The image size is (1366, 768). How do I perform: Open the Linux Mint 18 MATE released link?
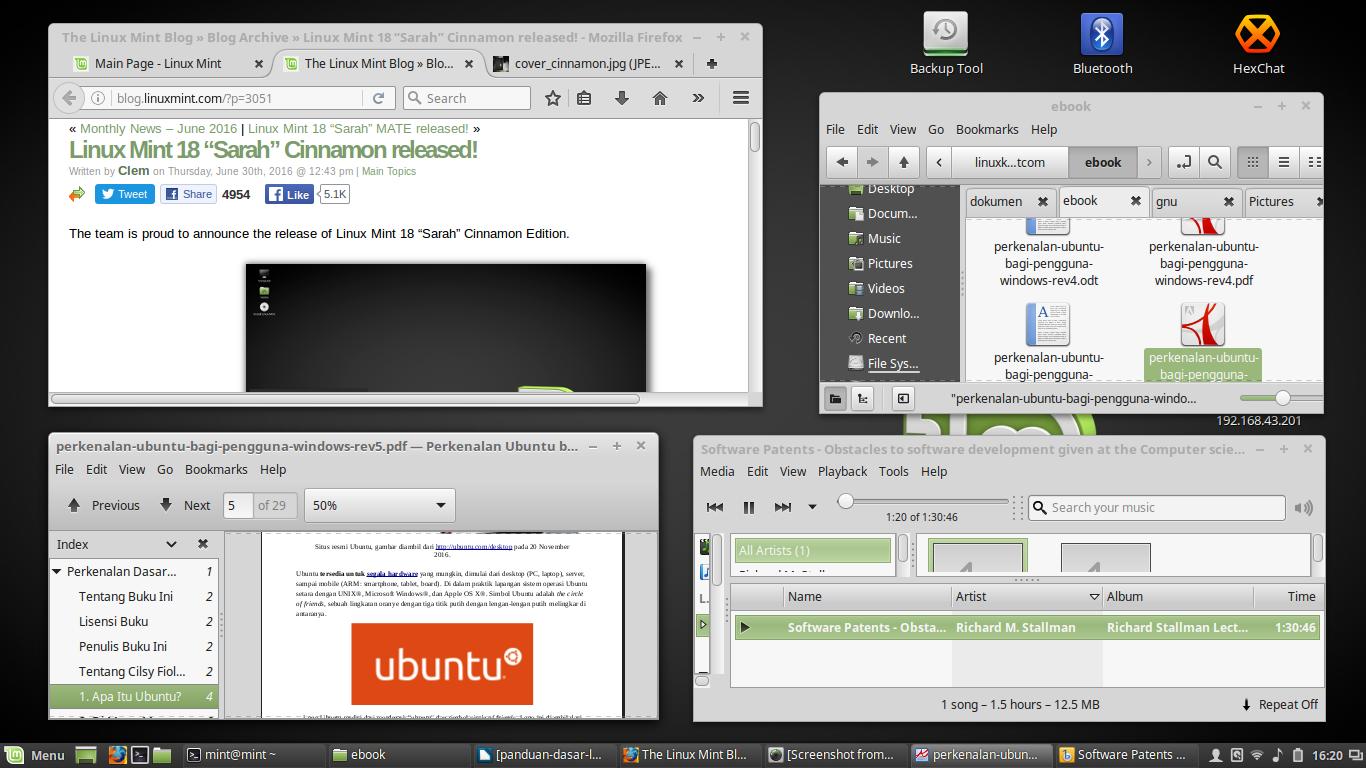tap(358, 128)
